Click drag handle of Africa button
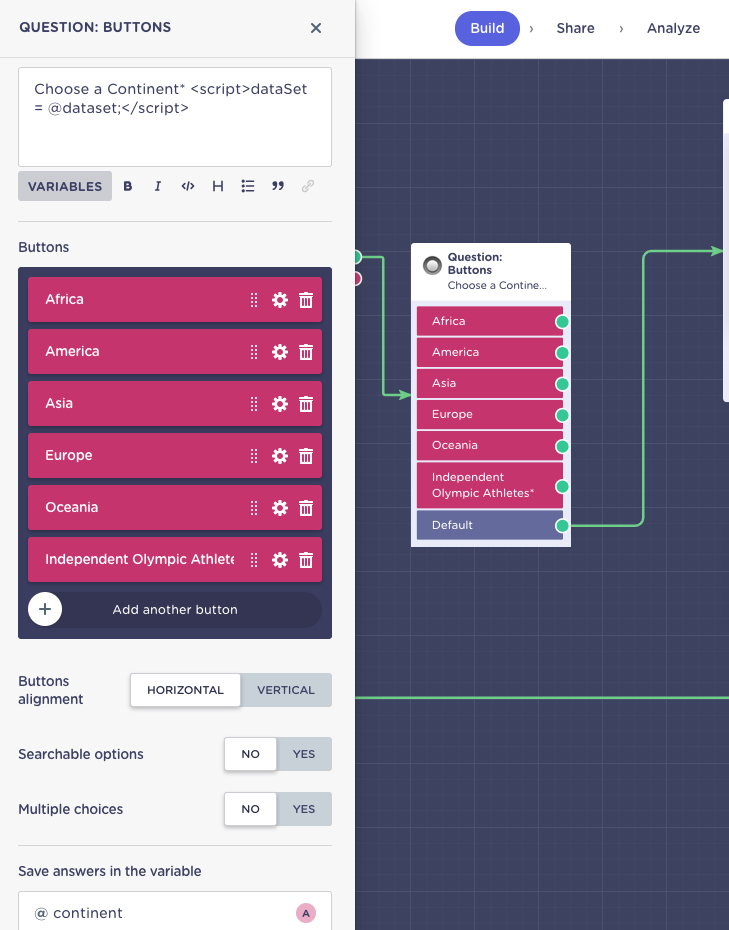Screen dimensions: 729x930 point(254,300)
